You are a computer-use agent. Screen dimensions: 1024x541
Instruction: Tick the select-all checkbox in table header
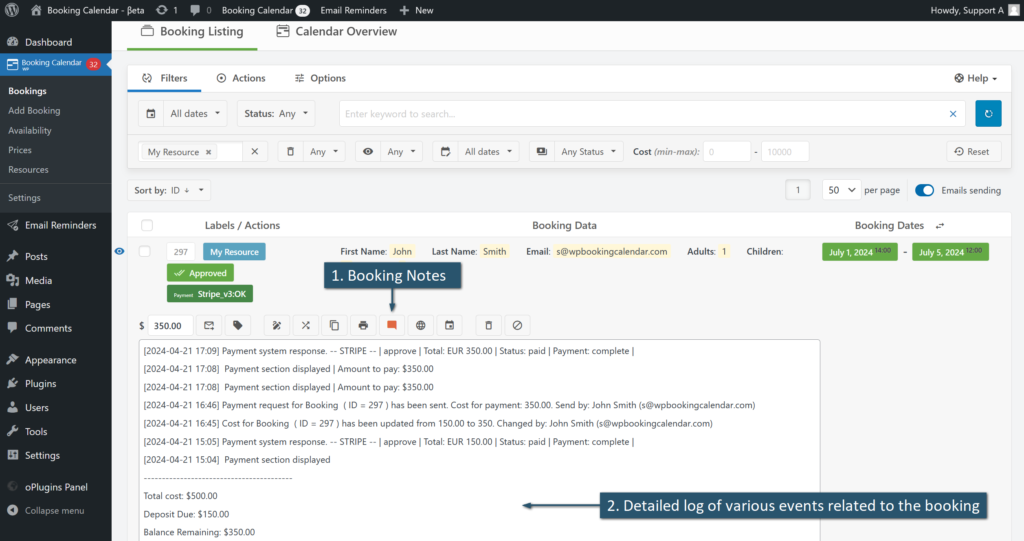click(x=147, y=226)
